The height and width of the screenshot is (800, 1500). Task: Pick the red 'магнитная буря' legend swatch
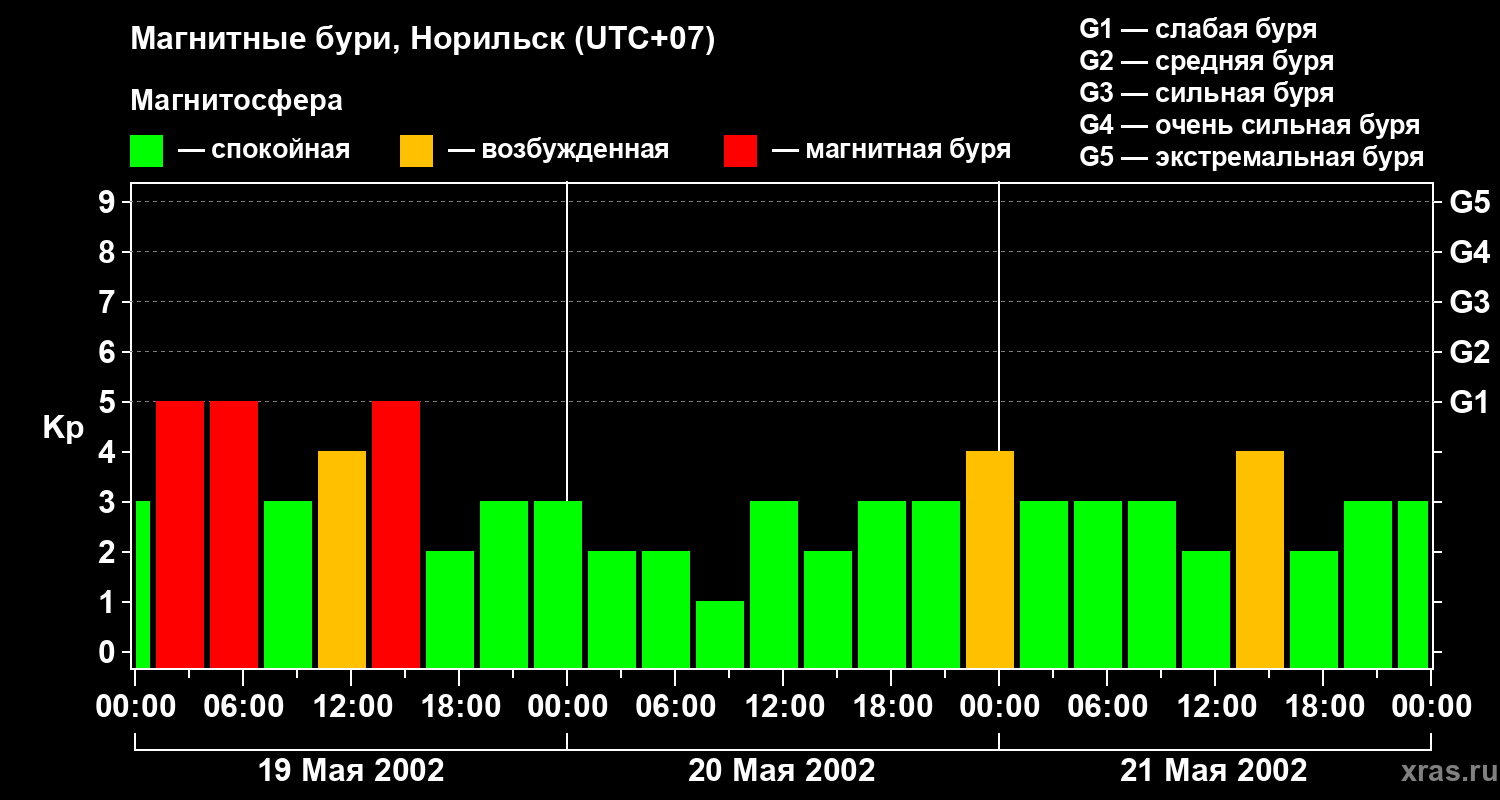[x=740, y=151]
